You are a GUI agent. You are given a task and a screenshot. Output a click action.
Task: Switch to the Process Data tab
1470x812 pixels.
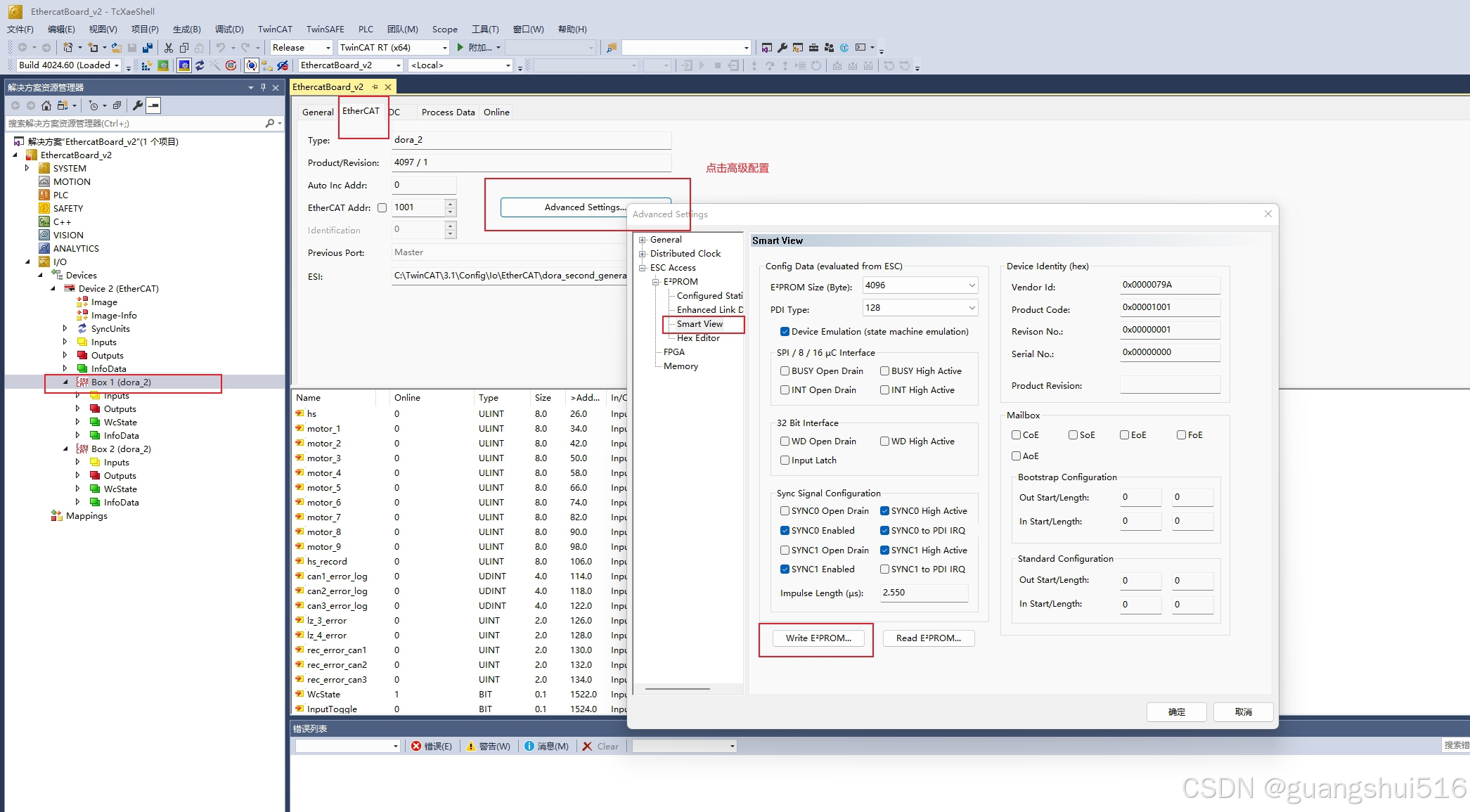(x=448, y=112)
